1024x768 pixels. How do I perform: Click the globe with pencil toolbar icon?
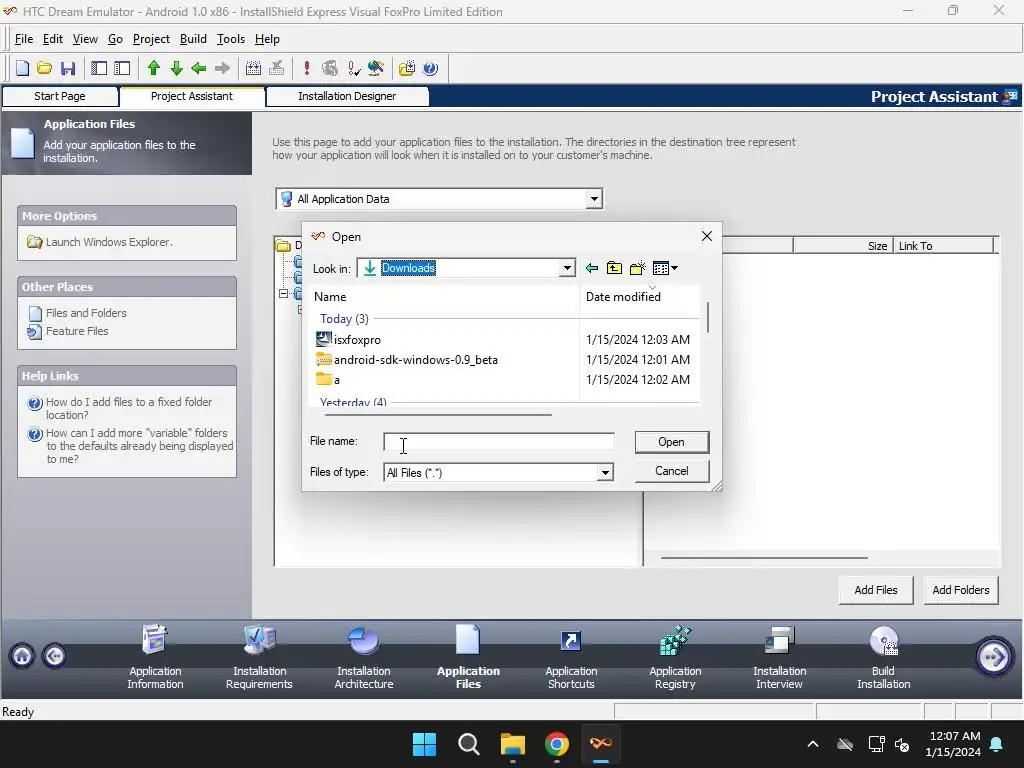[376, 68]
